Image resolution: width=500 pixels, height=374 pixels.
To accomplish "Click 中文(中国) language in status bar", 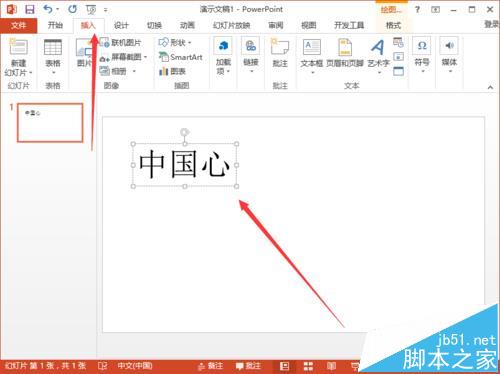I will (135, 366).
